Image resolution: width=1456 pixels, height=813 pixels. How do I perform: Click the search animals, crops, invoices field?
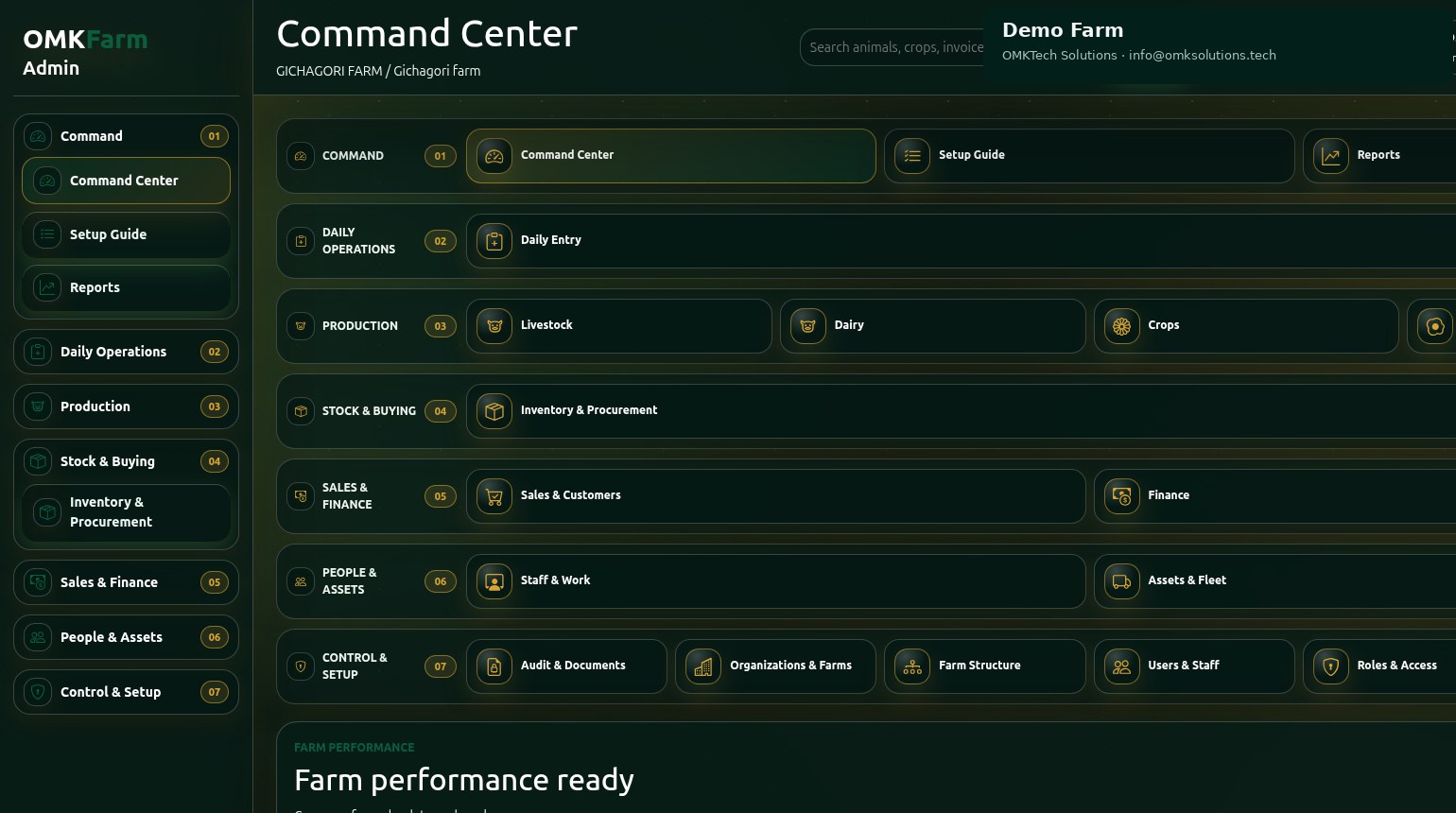893,47
